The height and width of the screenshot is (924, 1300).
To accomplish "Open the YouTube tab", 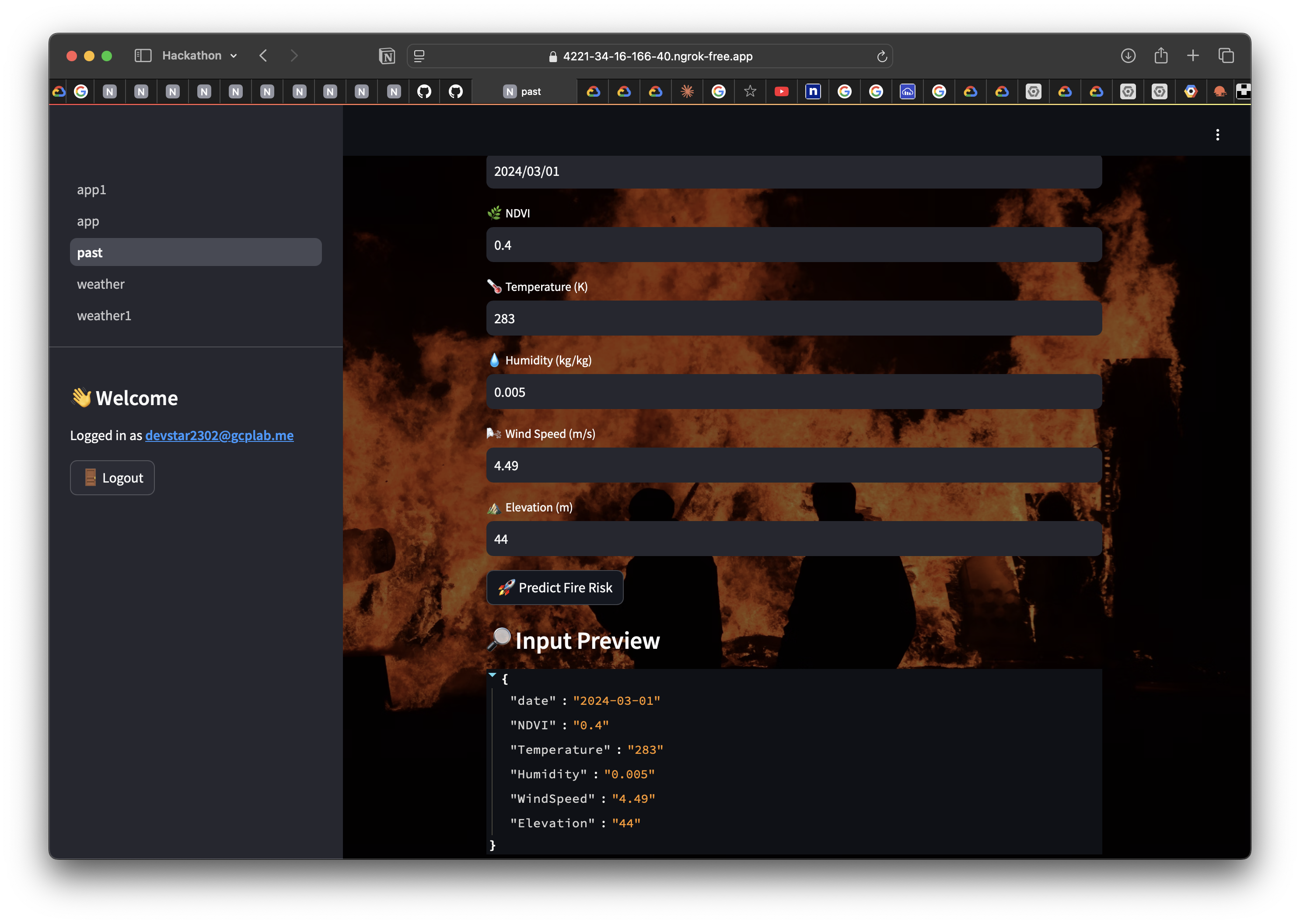I will pos(781,91).
